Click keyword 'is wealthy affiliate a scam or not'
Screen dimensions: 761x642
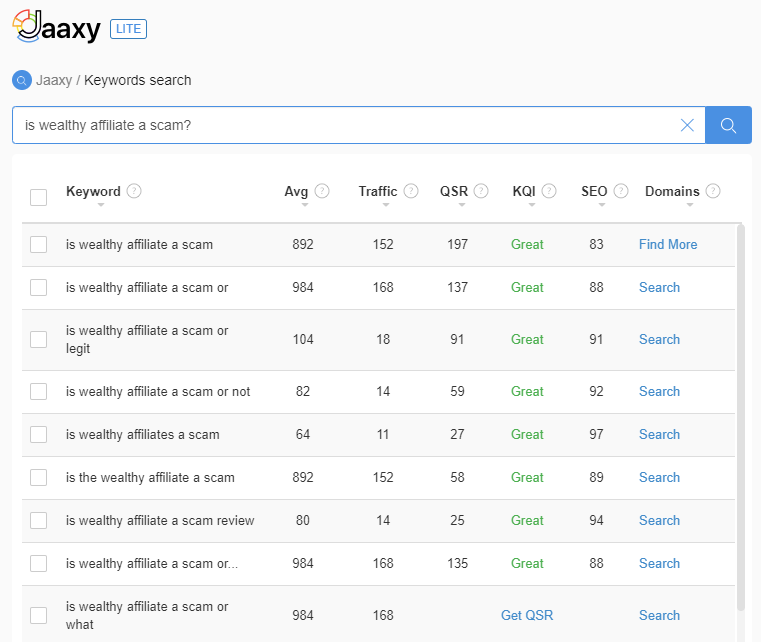[158, 392]
